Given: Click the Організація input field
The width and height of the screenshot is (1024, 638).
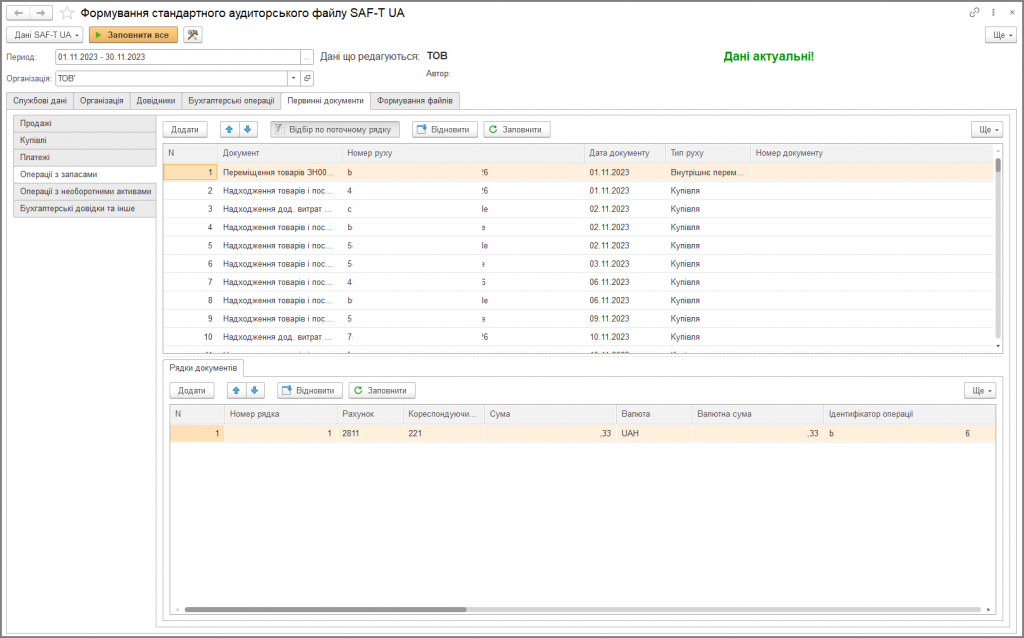Looking at the screenshot, I should tap(171, 78).
